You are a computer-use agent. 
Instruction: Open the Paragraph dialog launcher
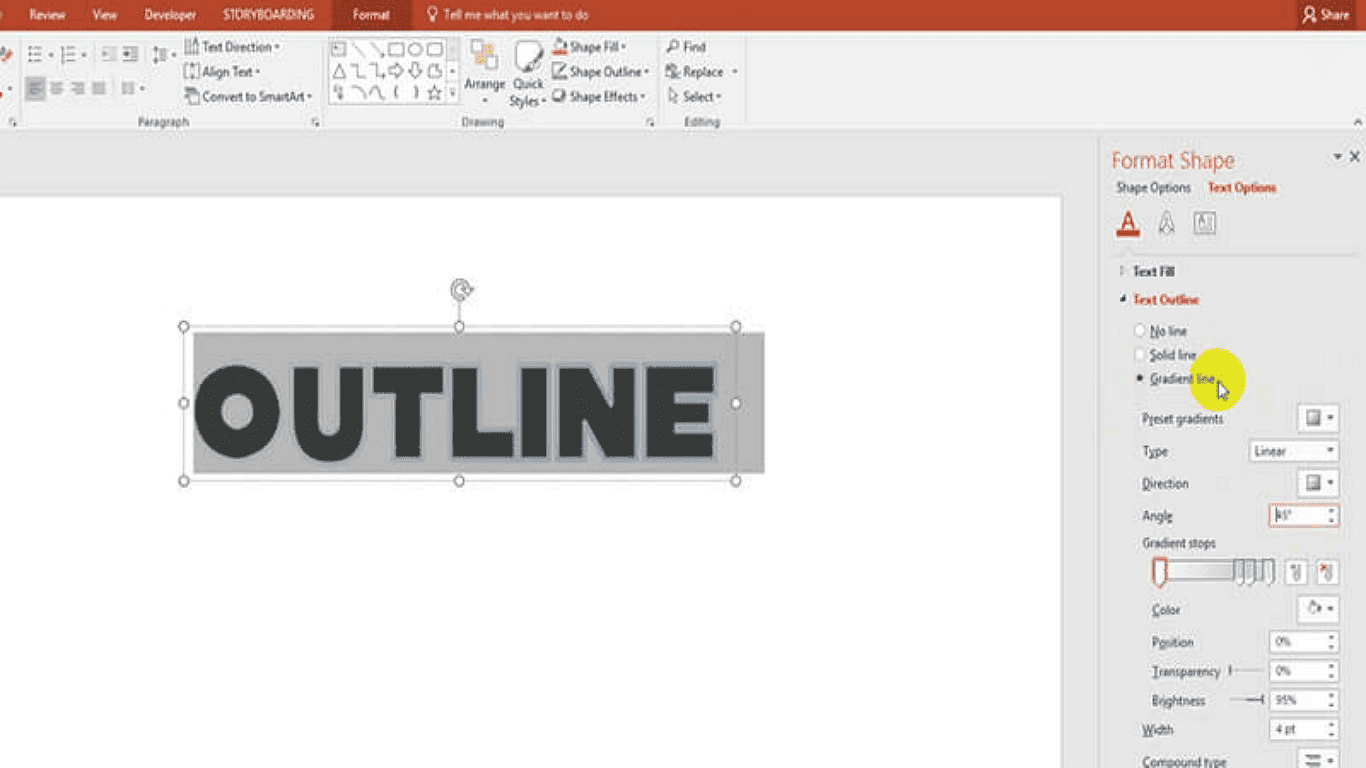[x=316, y=122]
